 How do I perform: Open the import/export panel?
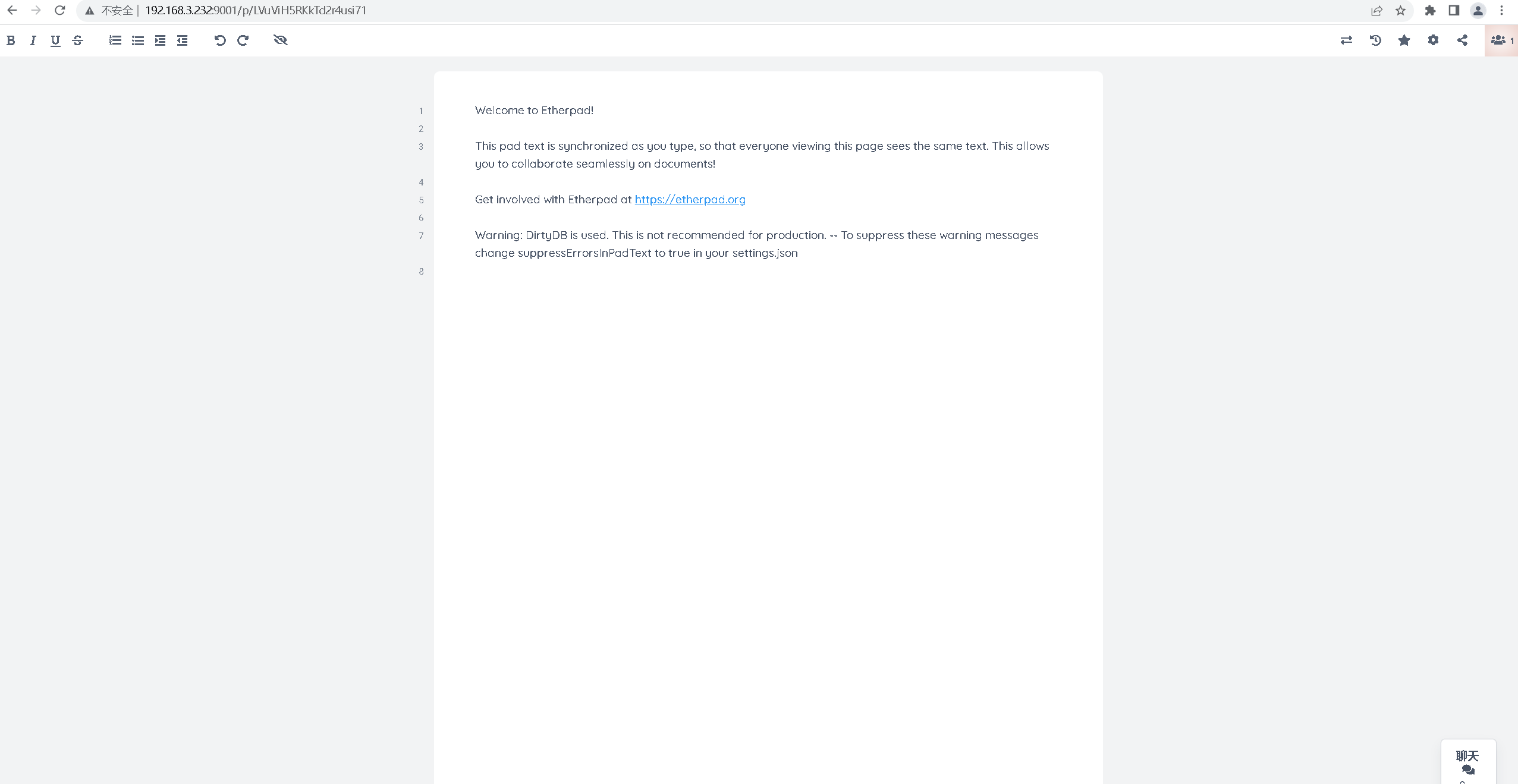(1346, 40)
